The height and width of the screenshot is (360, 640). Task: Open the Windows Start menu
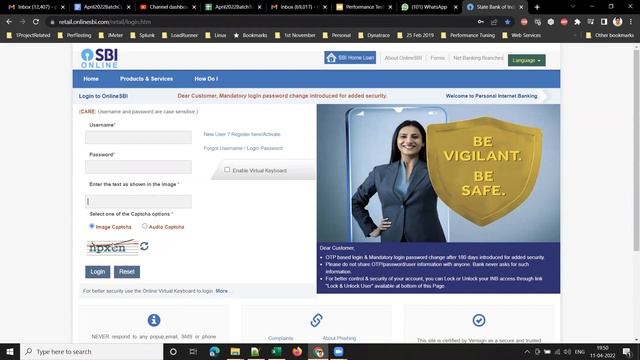(10, 351)
